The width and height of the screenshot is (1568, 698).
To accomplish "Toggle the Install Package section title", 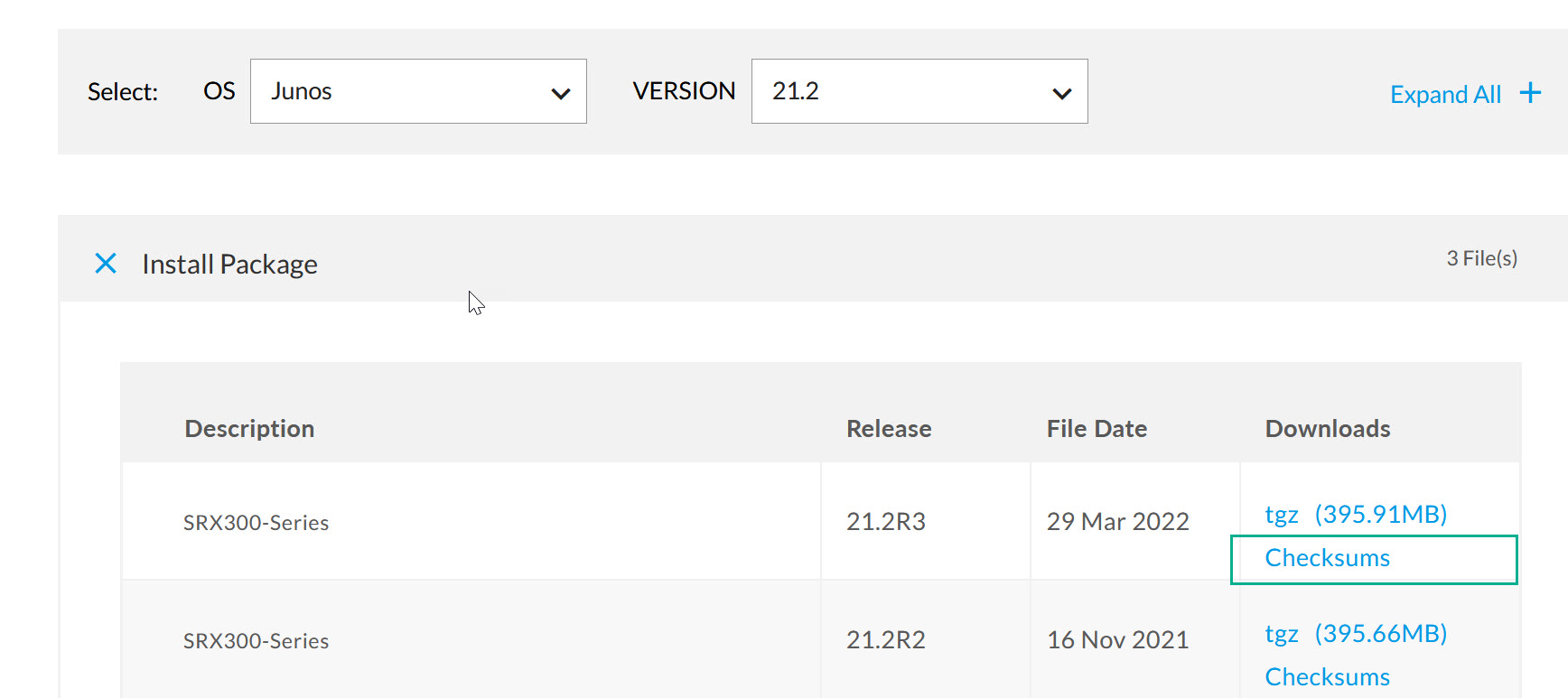I will tap(229, 264).
